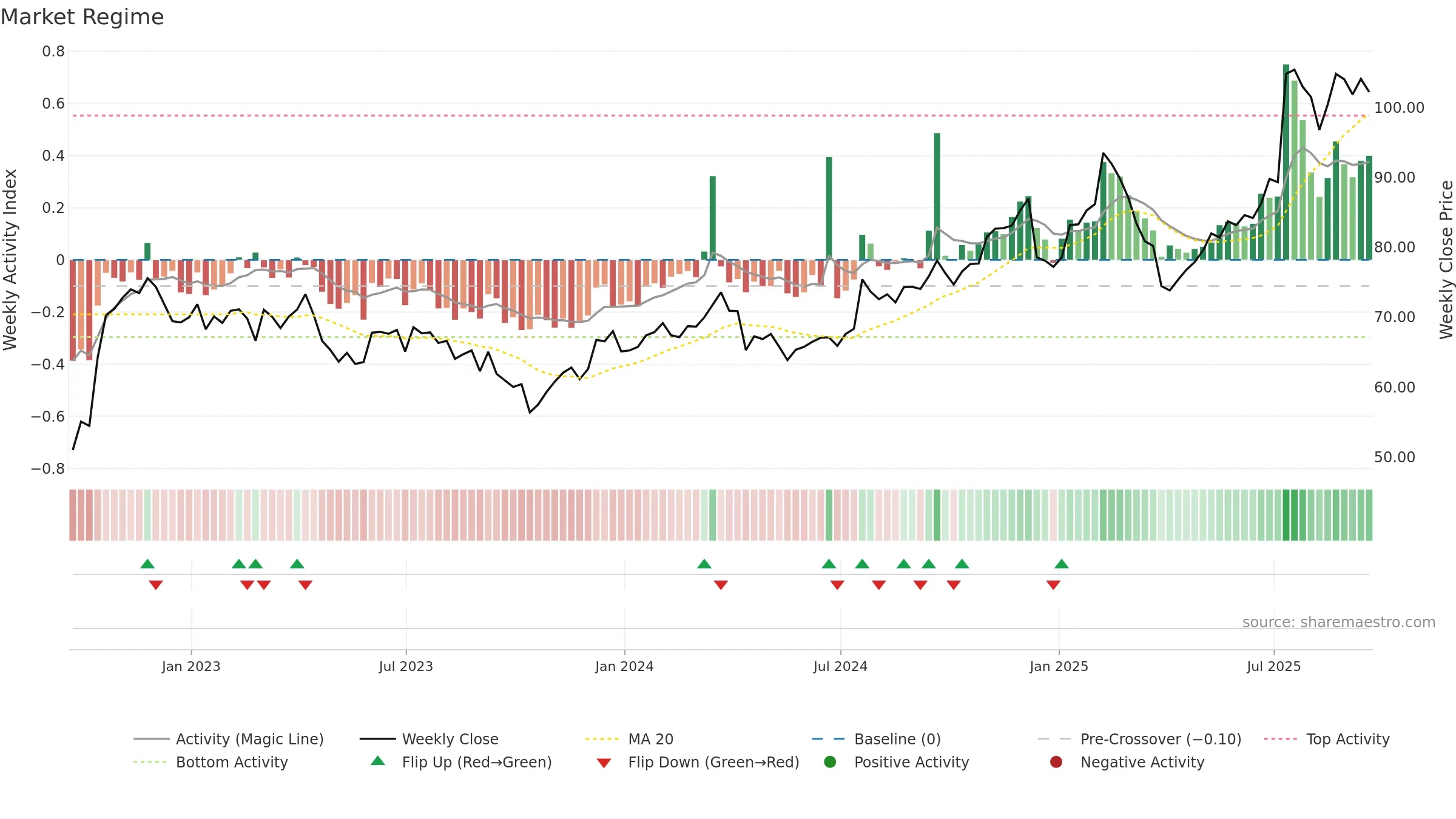Viewport: 1456px width, 819px height.
Task: Click the 0.8 left axis tick label
Action: point(53,52)
